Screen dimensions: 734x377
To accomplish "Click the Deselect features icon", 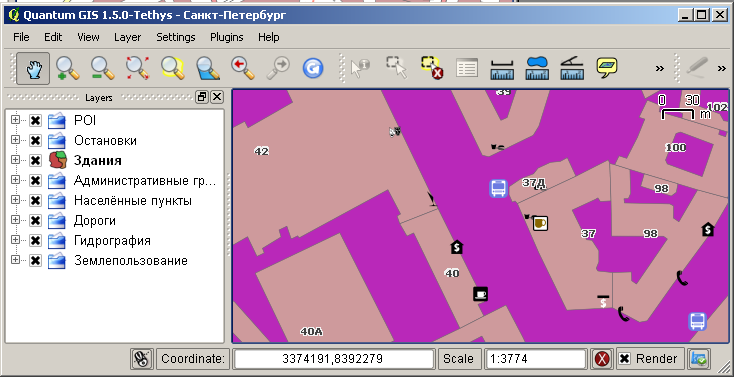I will click(x=432, y=68).
